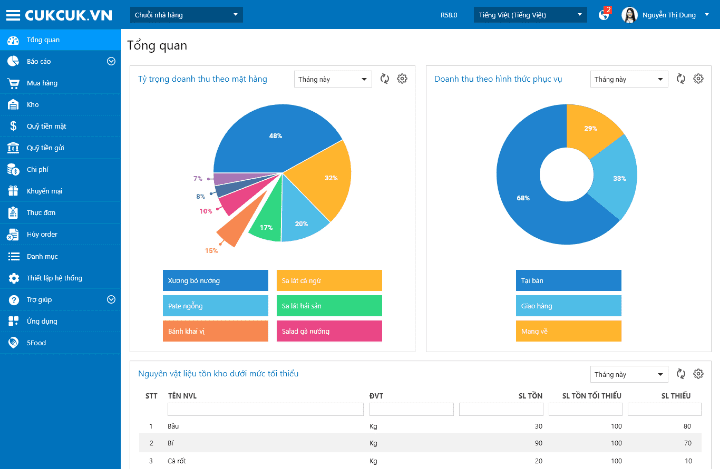Open Nguyễn Thị Dung user account menu
The image size is (720, 470).
(x=665, y=15)
